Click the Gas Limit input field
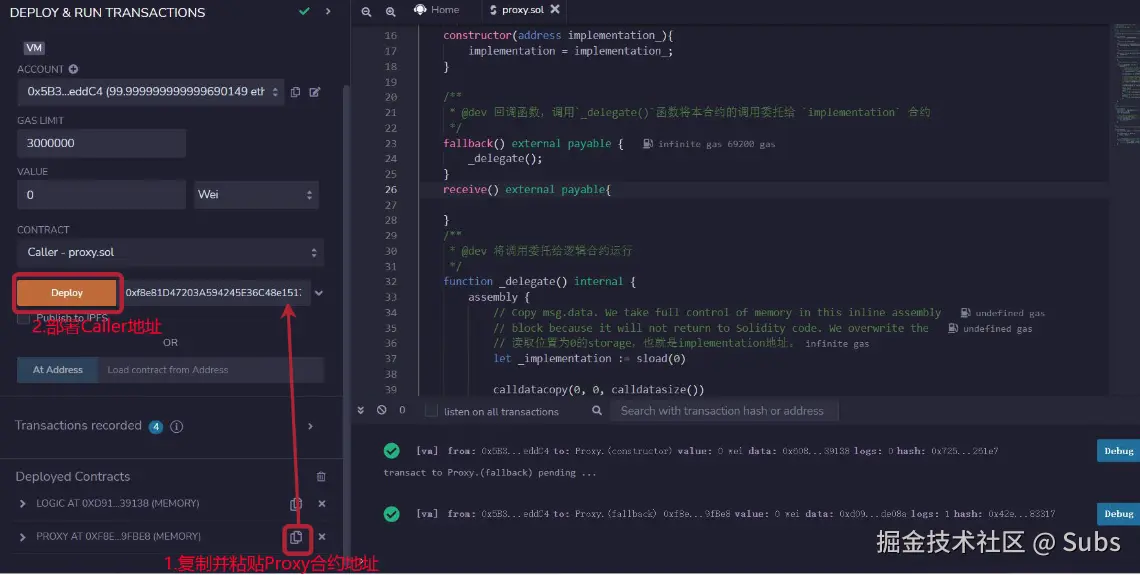This screenshot has height=575, width=1140. pyautogui.click(x=102, y=143)
